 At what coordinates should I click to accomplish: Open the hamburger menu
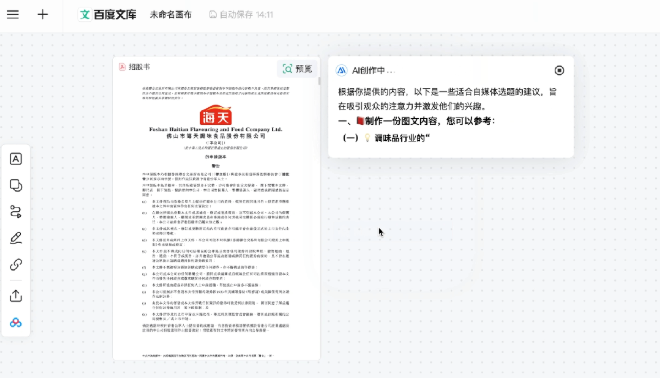tap(13, 15)
